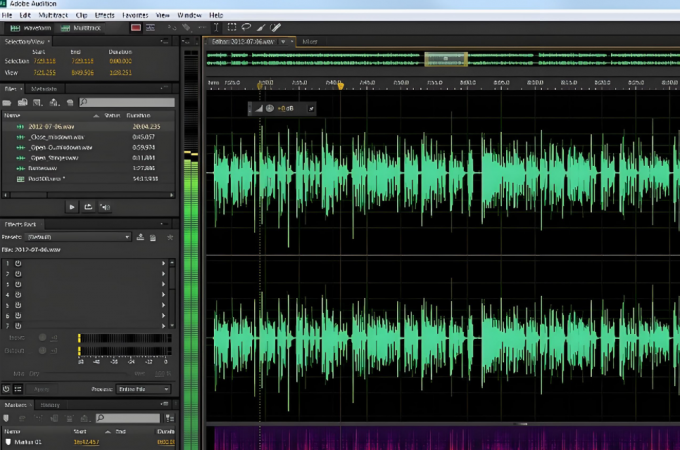Click the overview navigator highlighted region

[445, 59]
